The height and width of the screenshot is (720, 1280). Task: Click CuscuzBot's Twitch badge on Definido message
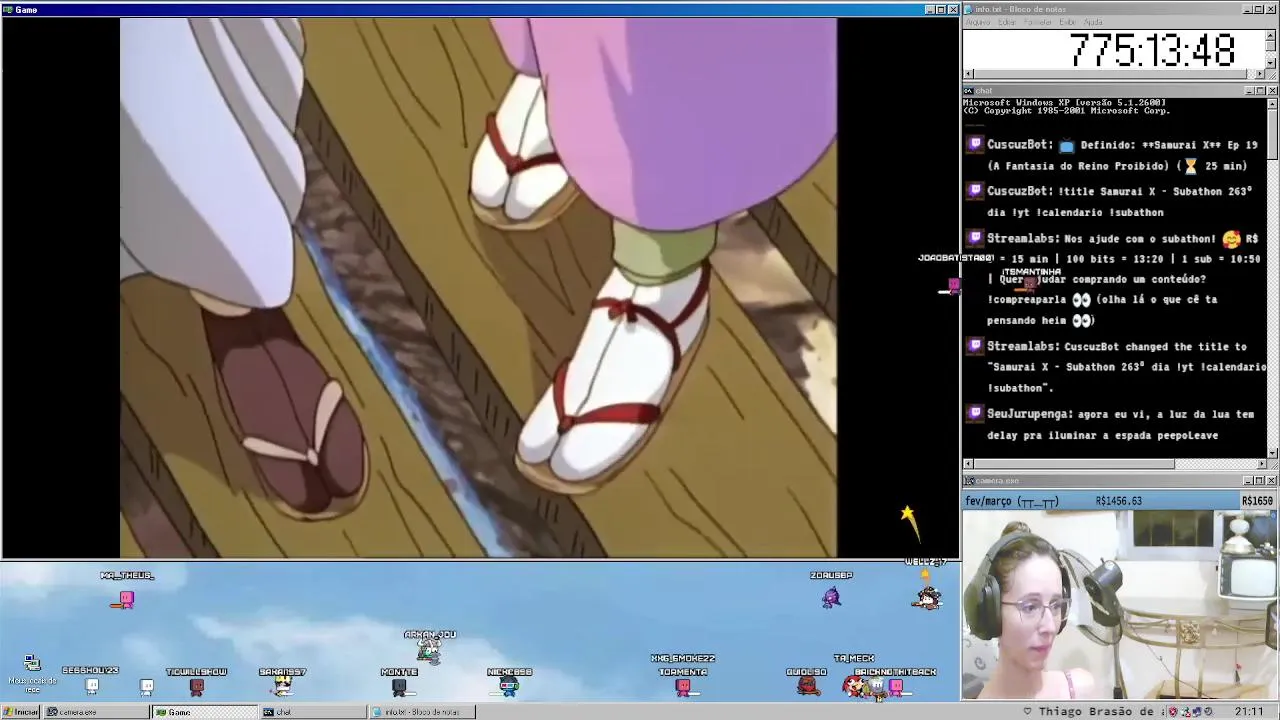click(975, 145)
